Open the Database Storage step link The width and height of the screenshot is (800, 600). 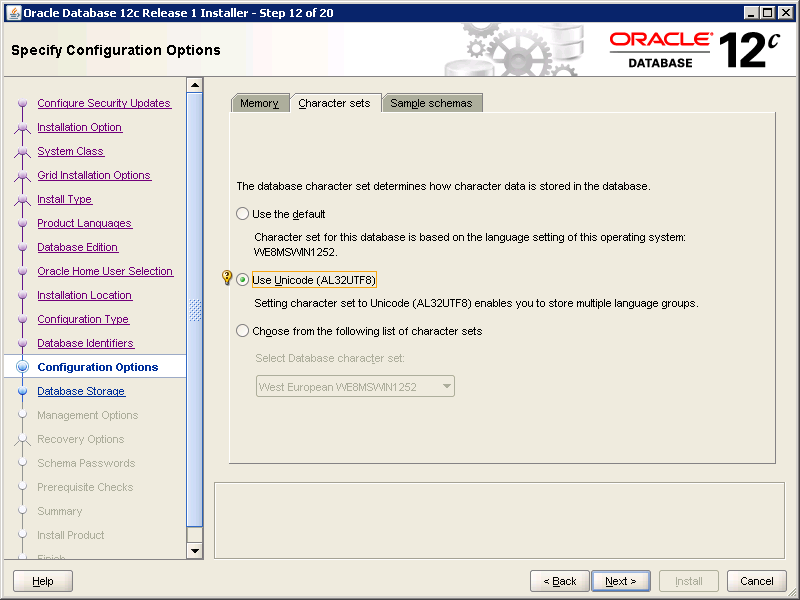(x=81, y=391)
